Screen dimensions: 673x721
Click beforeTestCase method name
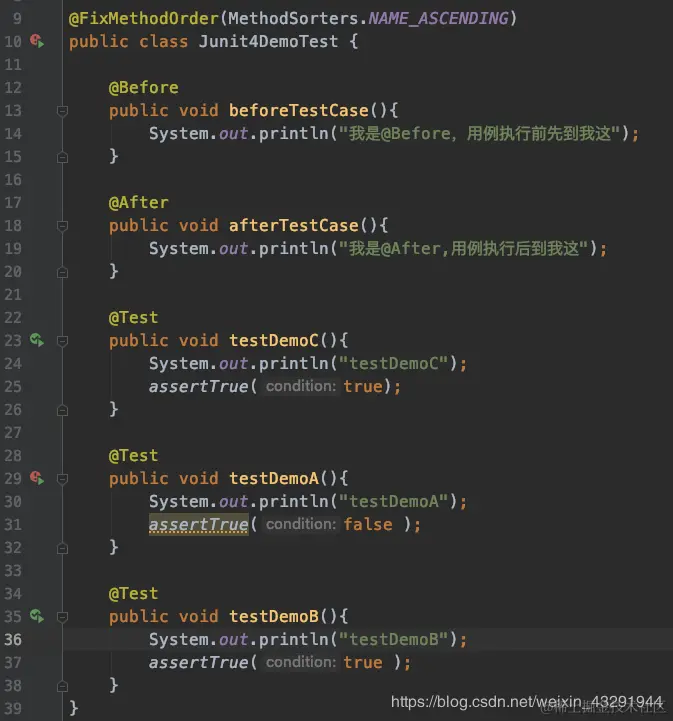pyautogui.click(x=298, y=110)
